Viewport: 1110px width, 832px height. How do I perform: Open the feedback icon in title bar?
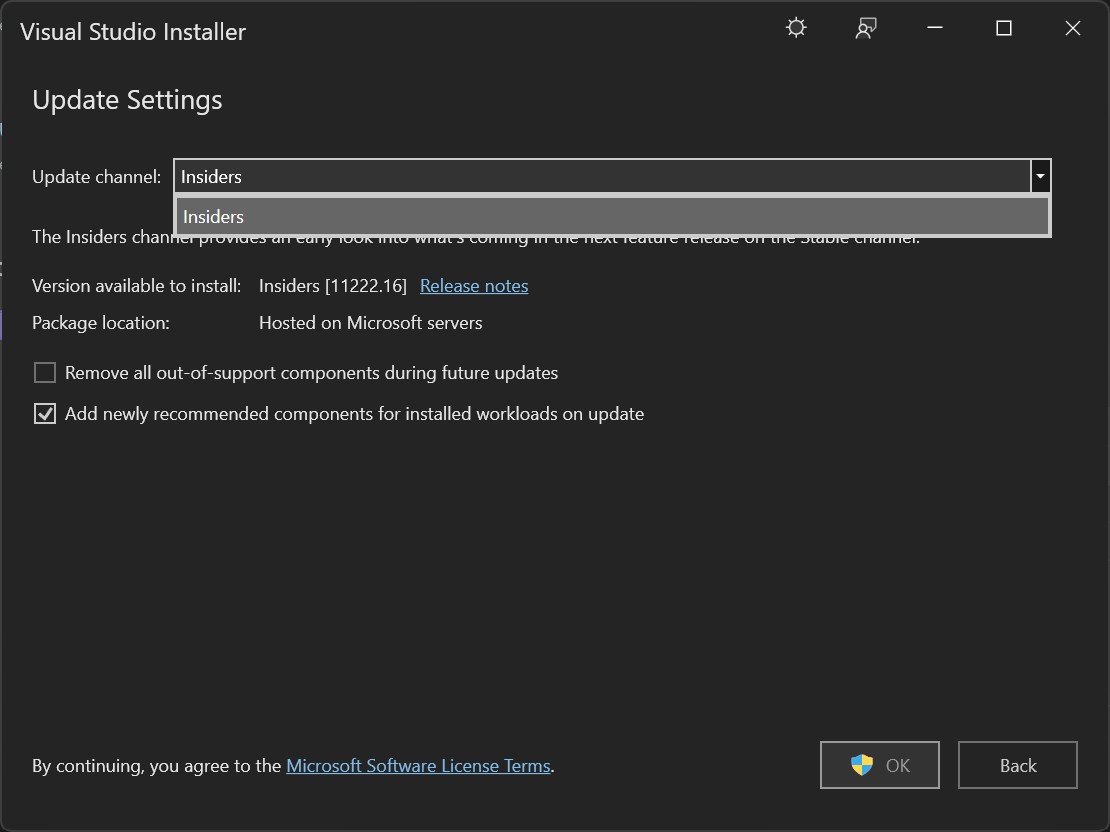865,28
